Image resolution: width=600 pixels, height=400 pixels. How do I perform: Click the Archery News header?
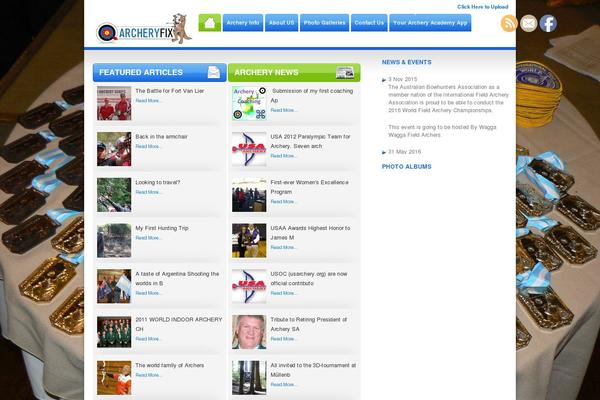[x=294, y=72]
